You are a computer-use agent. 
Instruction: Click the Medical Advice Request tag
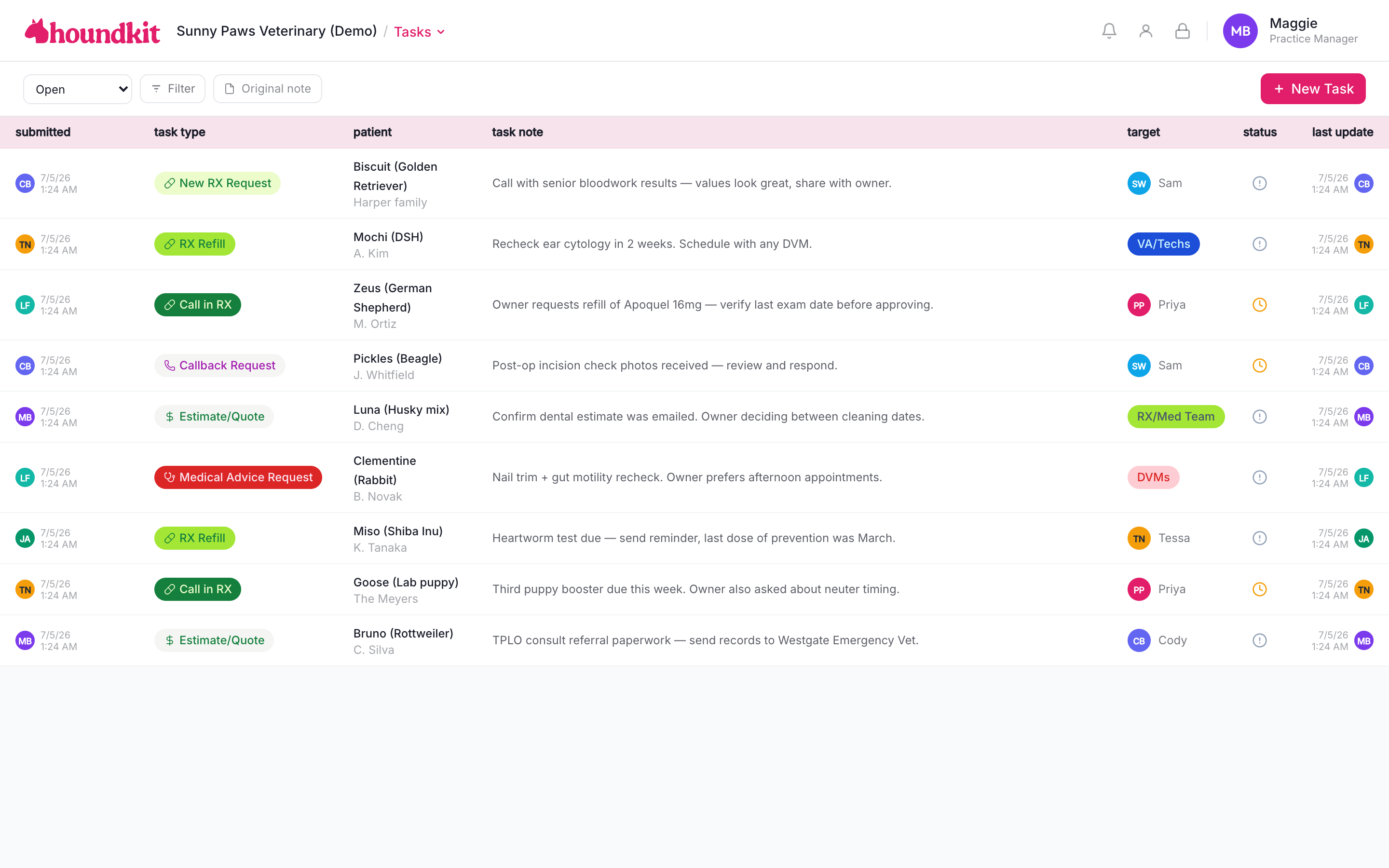tap(238, 477)
